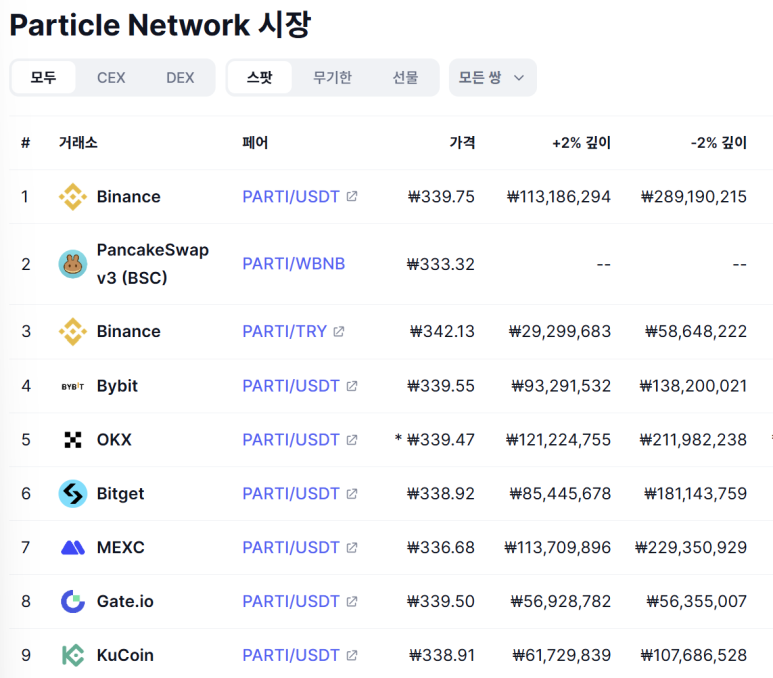Viewport: 773px width, 678px height.
Task: Click the depth value ₩289,190,215
Action: [694, 197]
